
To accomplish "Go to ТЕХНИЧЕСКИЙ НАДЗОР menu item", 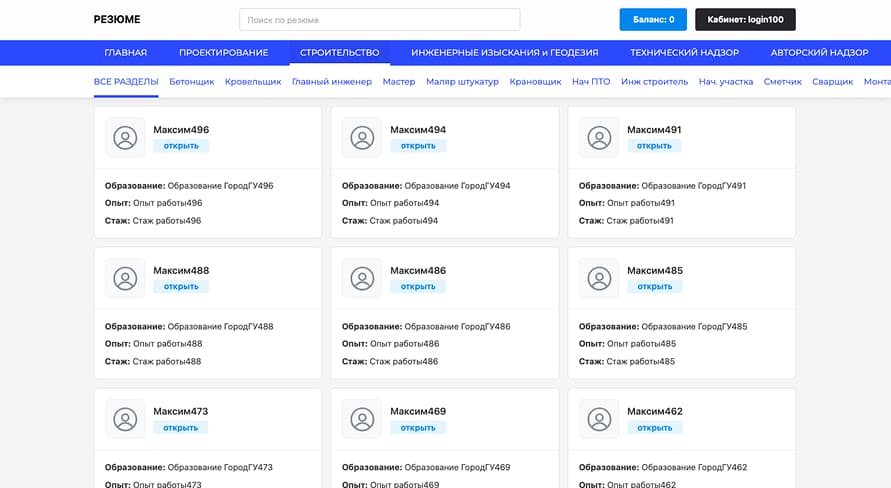I will point(684,53).
